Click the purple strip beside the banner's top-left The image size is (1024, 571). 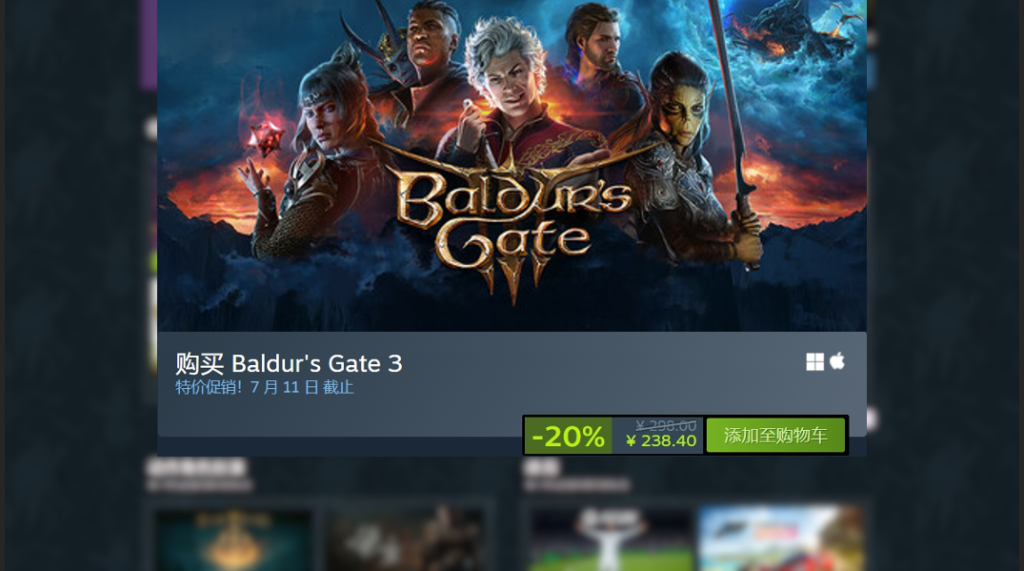tap(148, 44)
